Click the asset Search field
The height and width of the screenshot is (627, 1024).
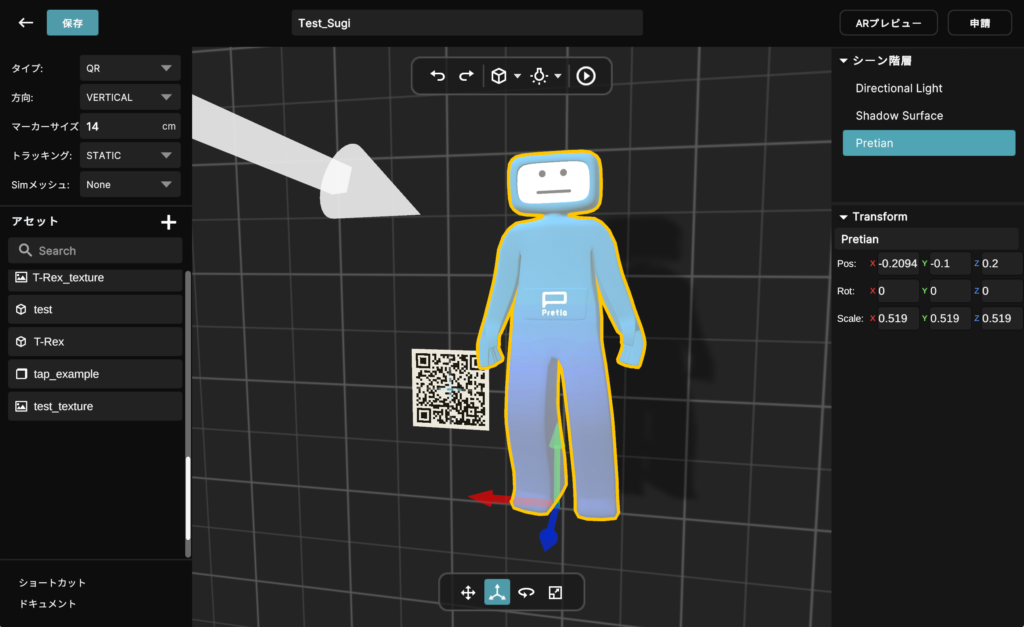tap(96, 251)
